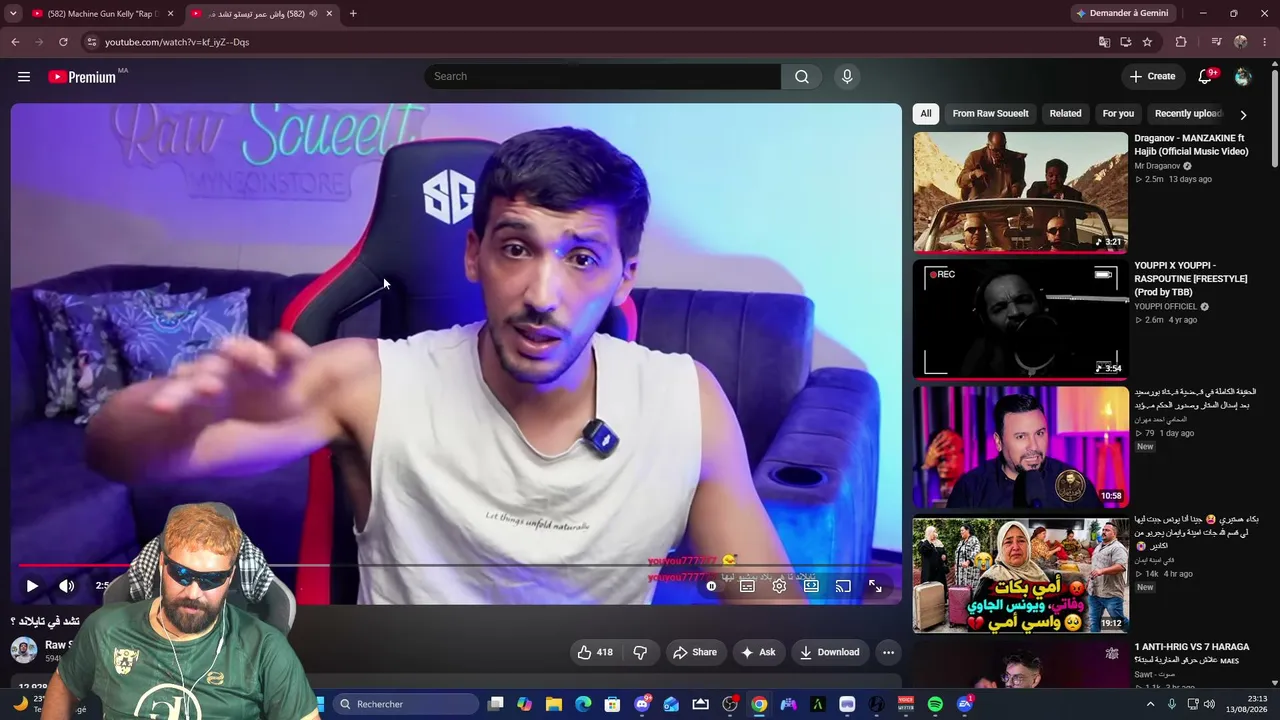Open more actions ellipsis below video
The width and height of the screenshot is (1280, 720).
pos(888,652)
